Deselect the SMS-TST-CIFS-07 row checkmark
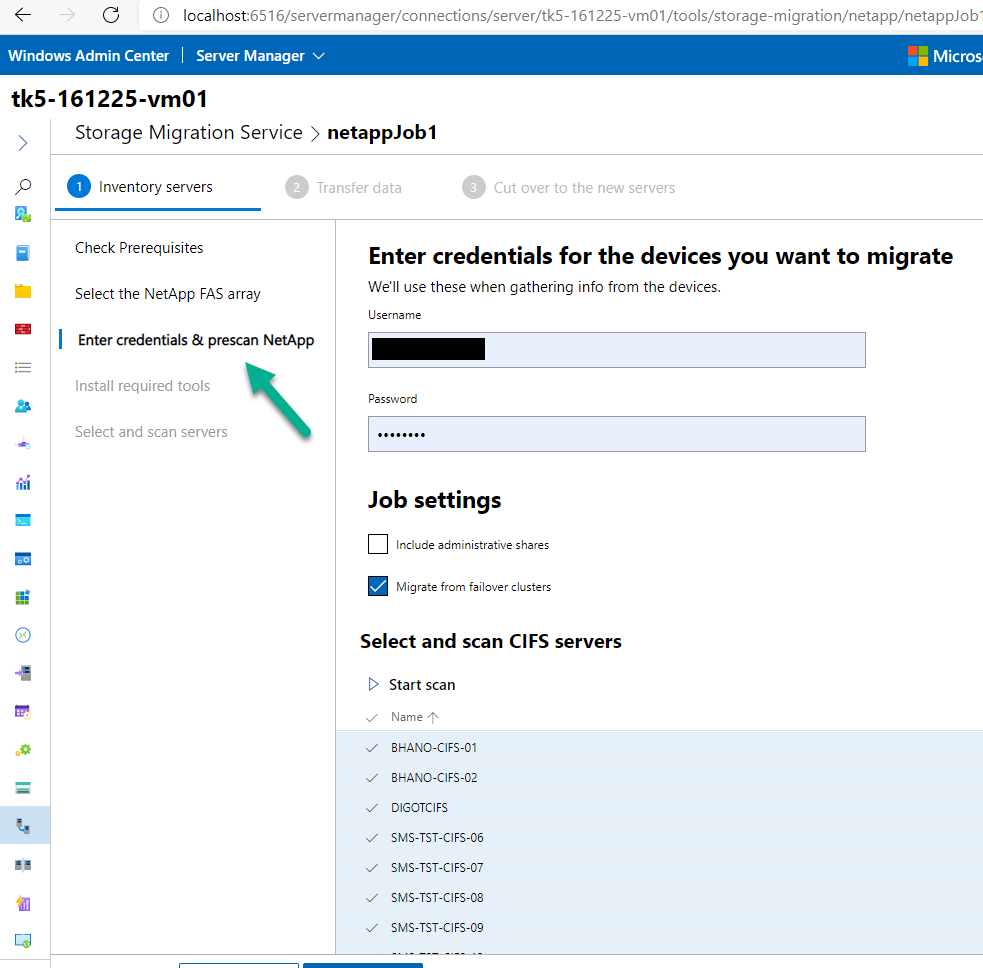The width and height of the screenshot is (983, 968). tap(372, 868)
